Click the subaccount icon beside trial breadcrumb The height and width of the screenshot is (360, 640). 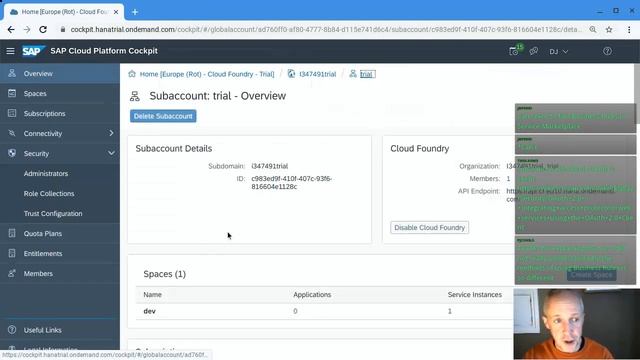353,74
